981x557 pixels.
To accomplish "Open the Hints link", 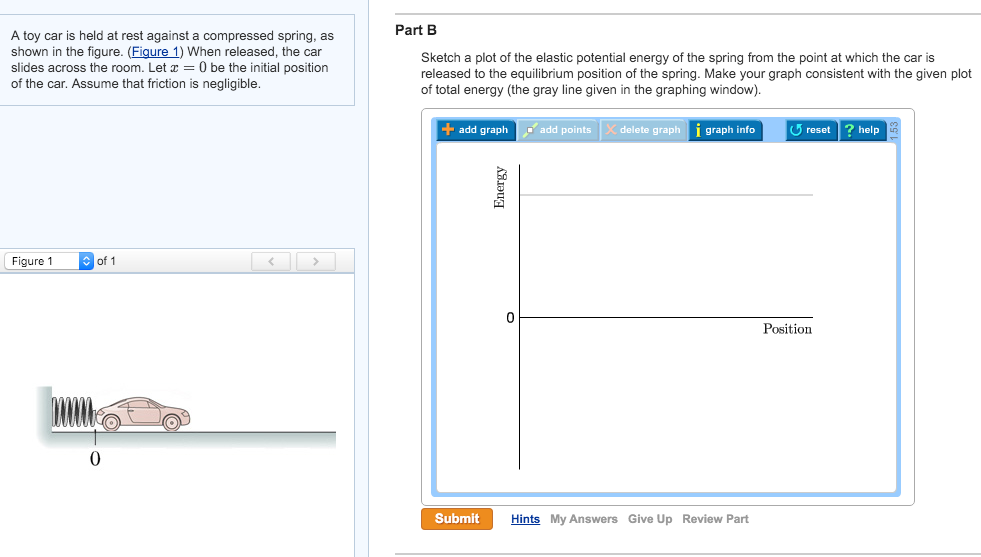I will 525,519.
